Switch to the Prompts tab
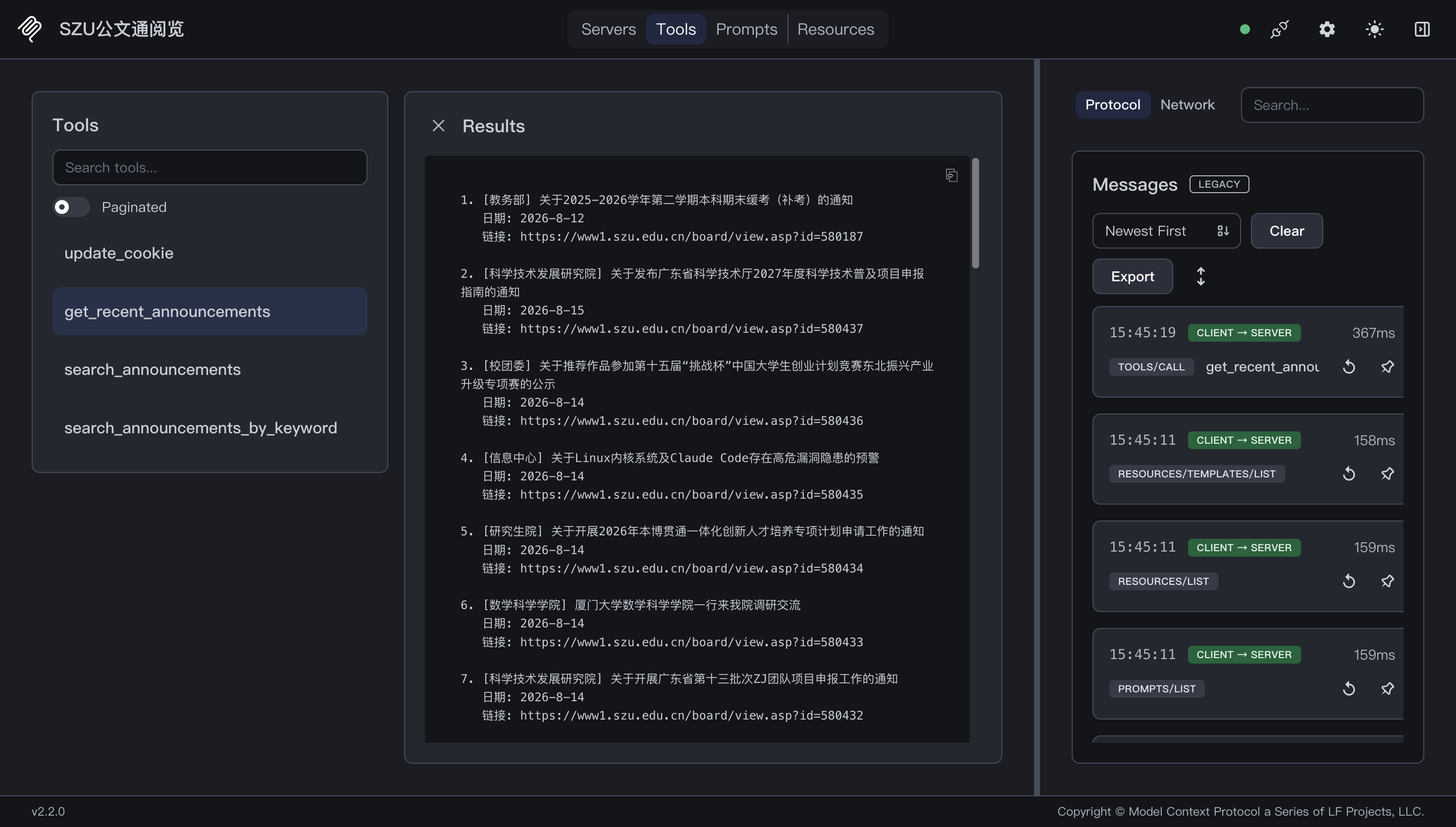 (x=746, y=29)
